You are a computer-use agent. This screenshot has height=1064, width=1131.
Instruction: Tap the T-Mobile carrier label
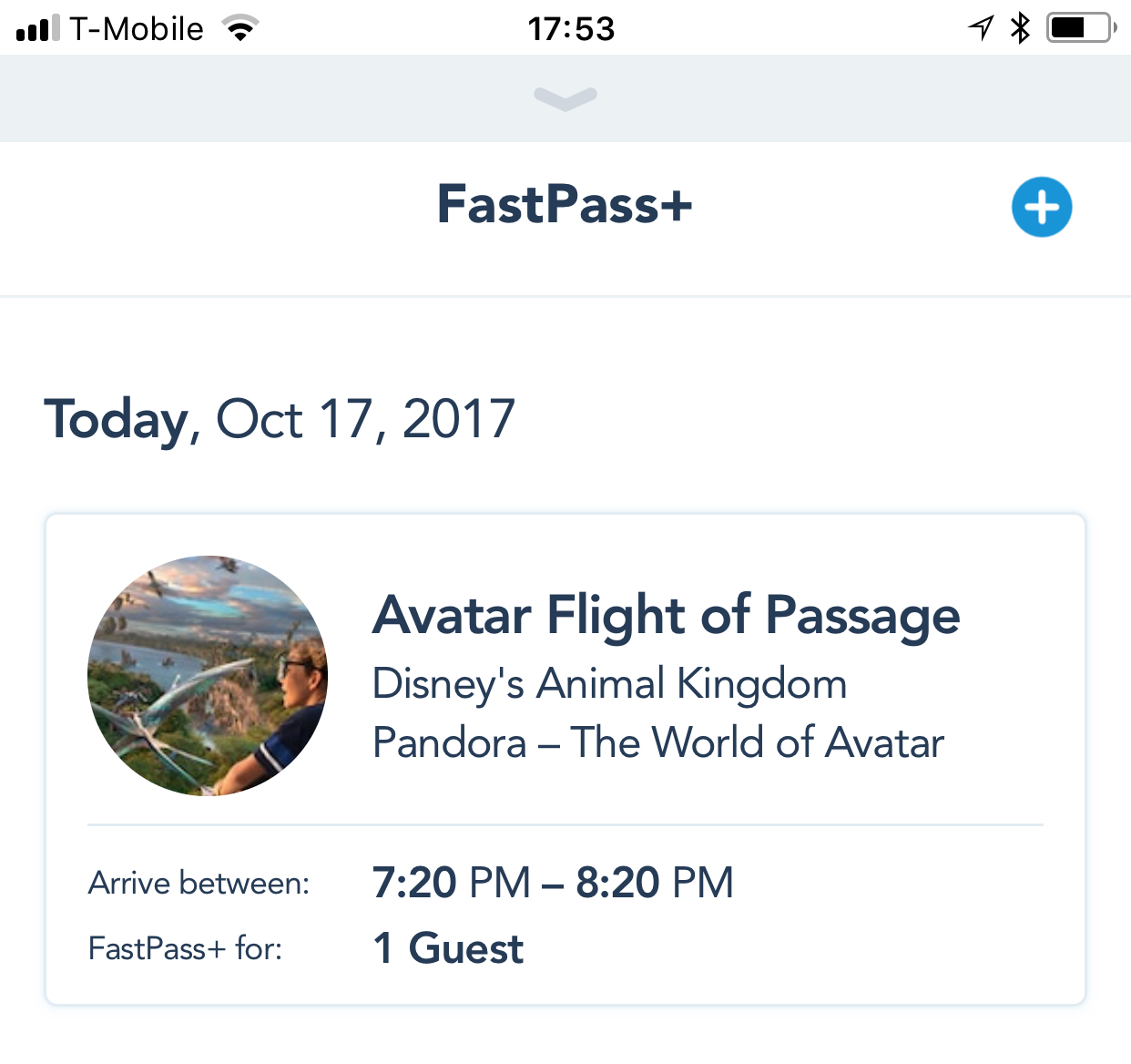coord(137,29)
